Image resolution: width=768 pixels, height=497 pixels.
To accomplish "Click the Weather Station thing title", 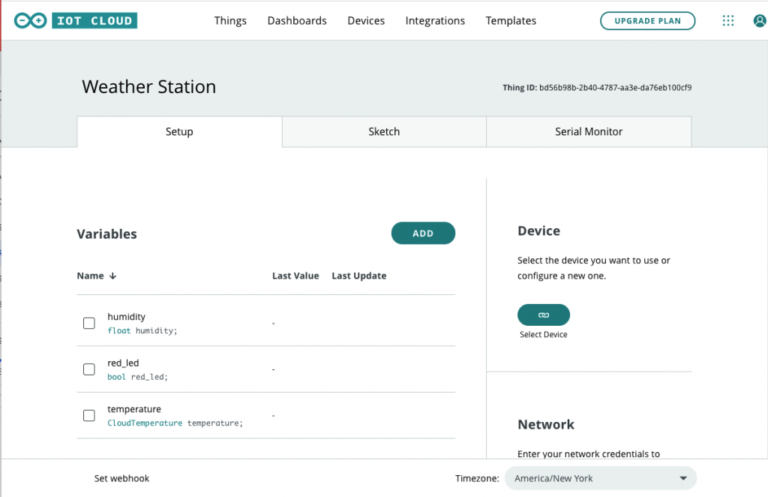I will click(x=149, y=87).
